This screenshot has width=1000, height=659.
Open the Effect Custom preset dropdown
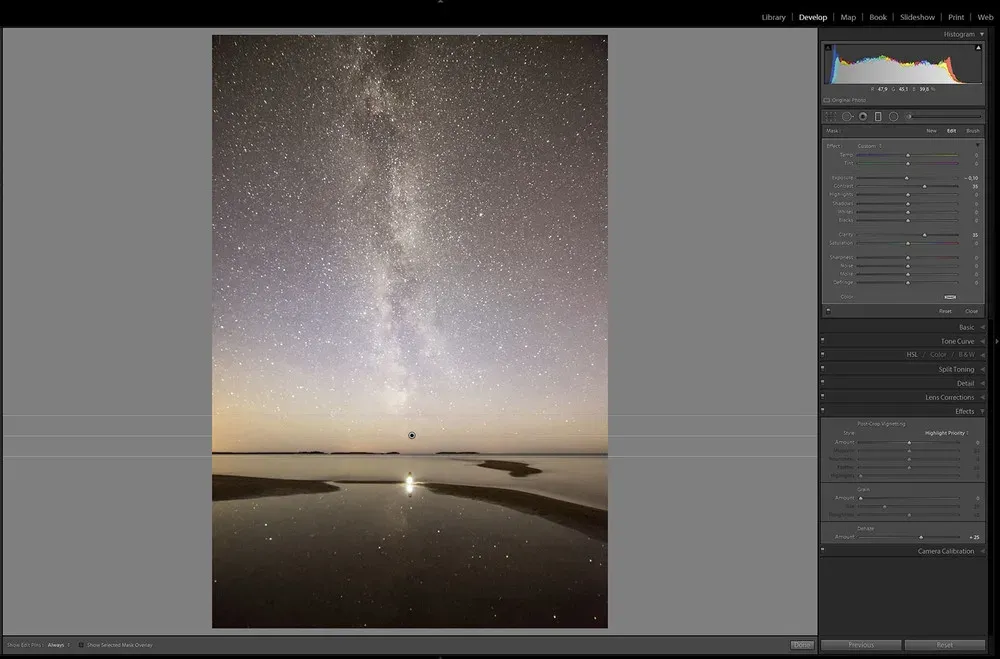click(869, 146)
